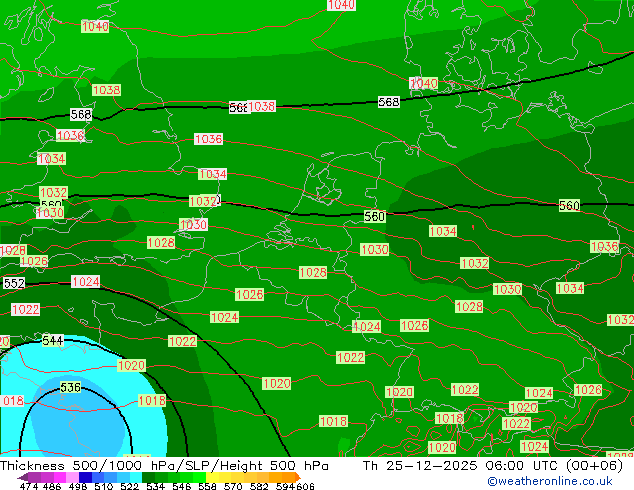Click legend value 570
Viewport: 634px width, 490px height.
click(233, 486)
